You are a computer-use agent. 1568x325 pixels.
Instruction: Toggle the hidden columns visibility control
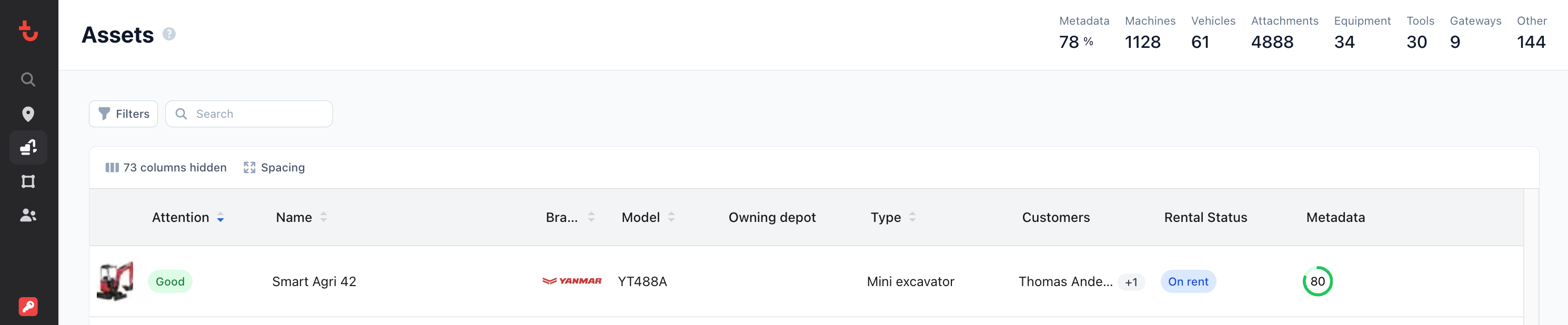(x=166, y=167)
